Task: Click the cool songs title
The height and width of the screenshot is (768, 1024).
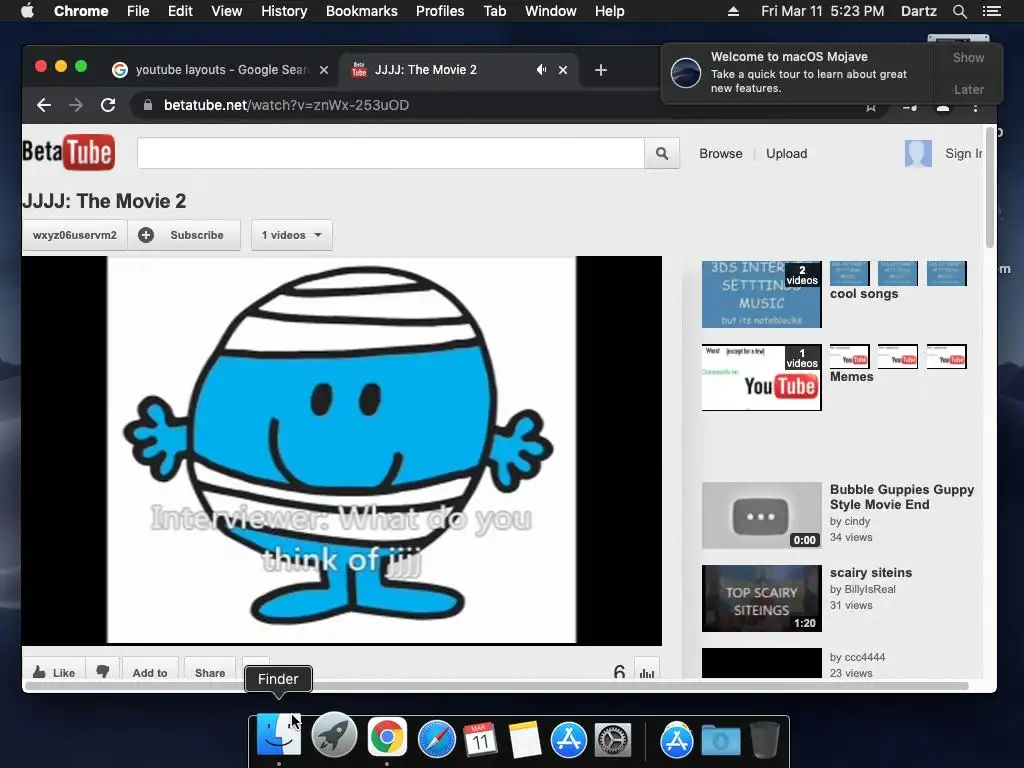Action: point(863,294)
